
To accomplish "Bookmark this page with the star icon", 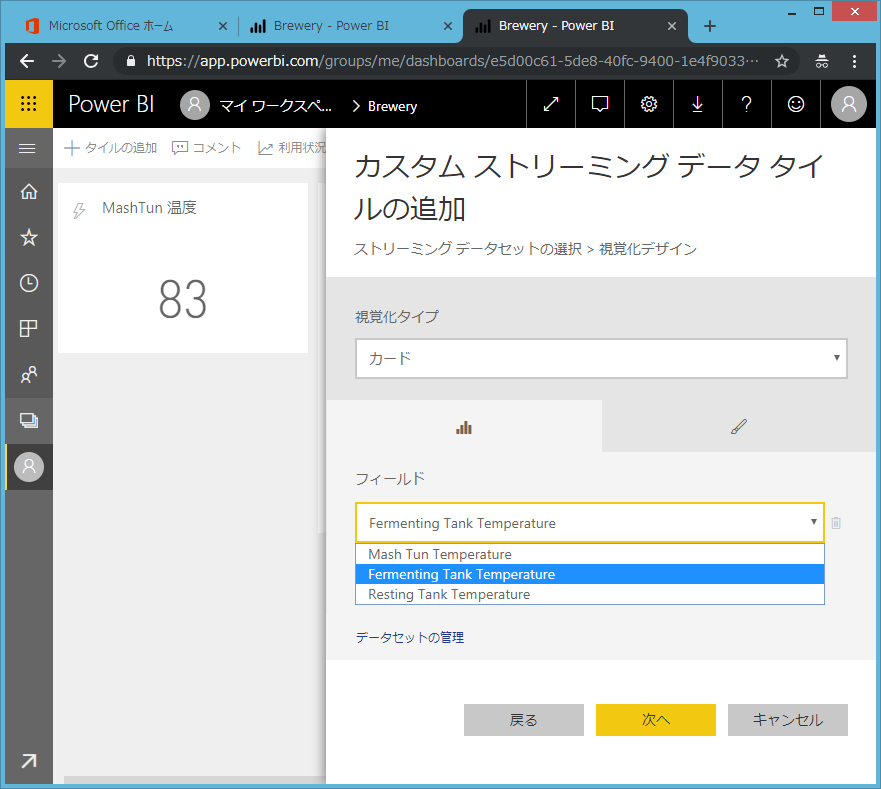I will (782, 61).
